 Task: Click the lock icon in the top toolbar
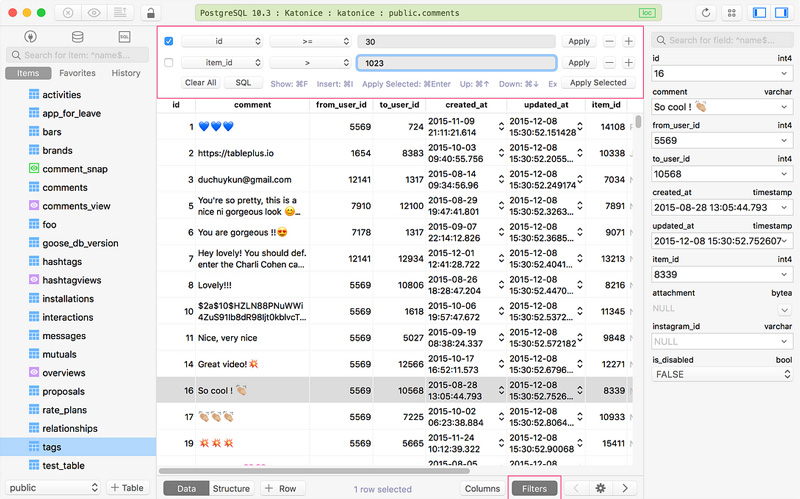pyautogui.click(x=150, y=13)
